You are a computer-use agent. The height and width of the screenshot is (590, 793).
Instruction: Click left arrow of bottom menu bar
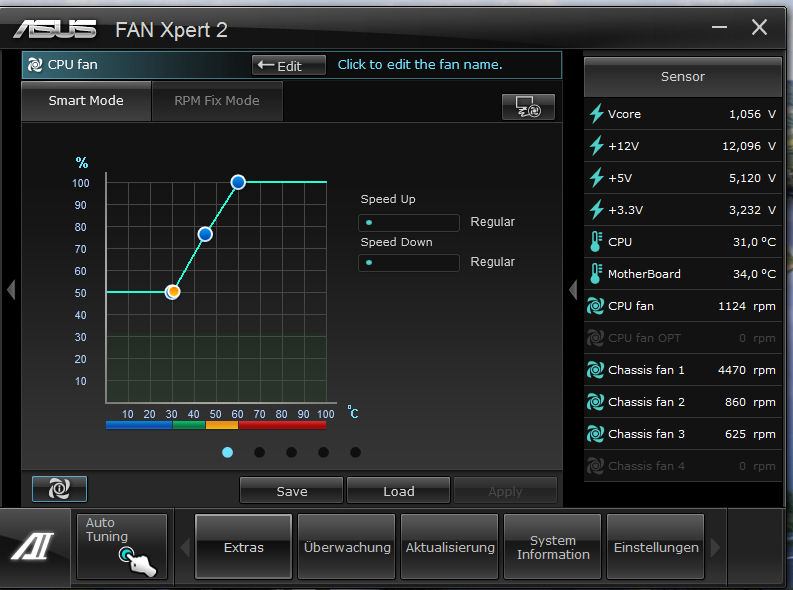[x=185, y=547]
